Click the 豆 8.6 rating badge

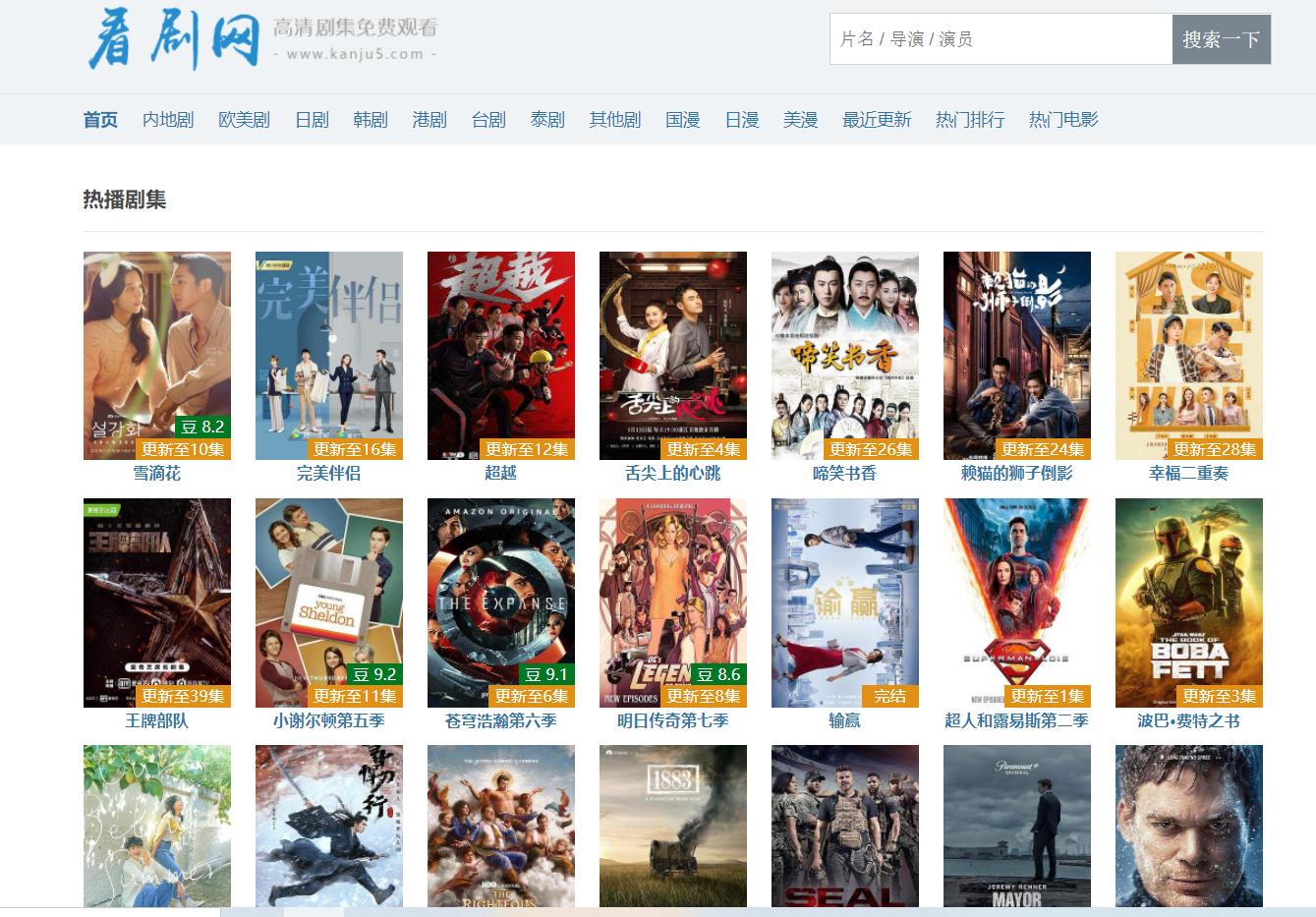coord(719,674)
